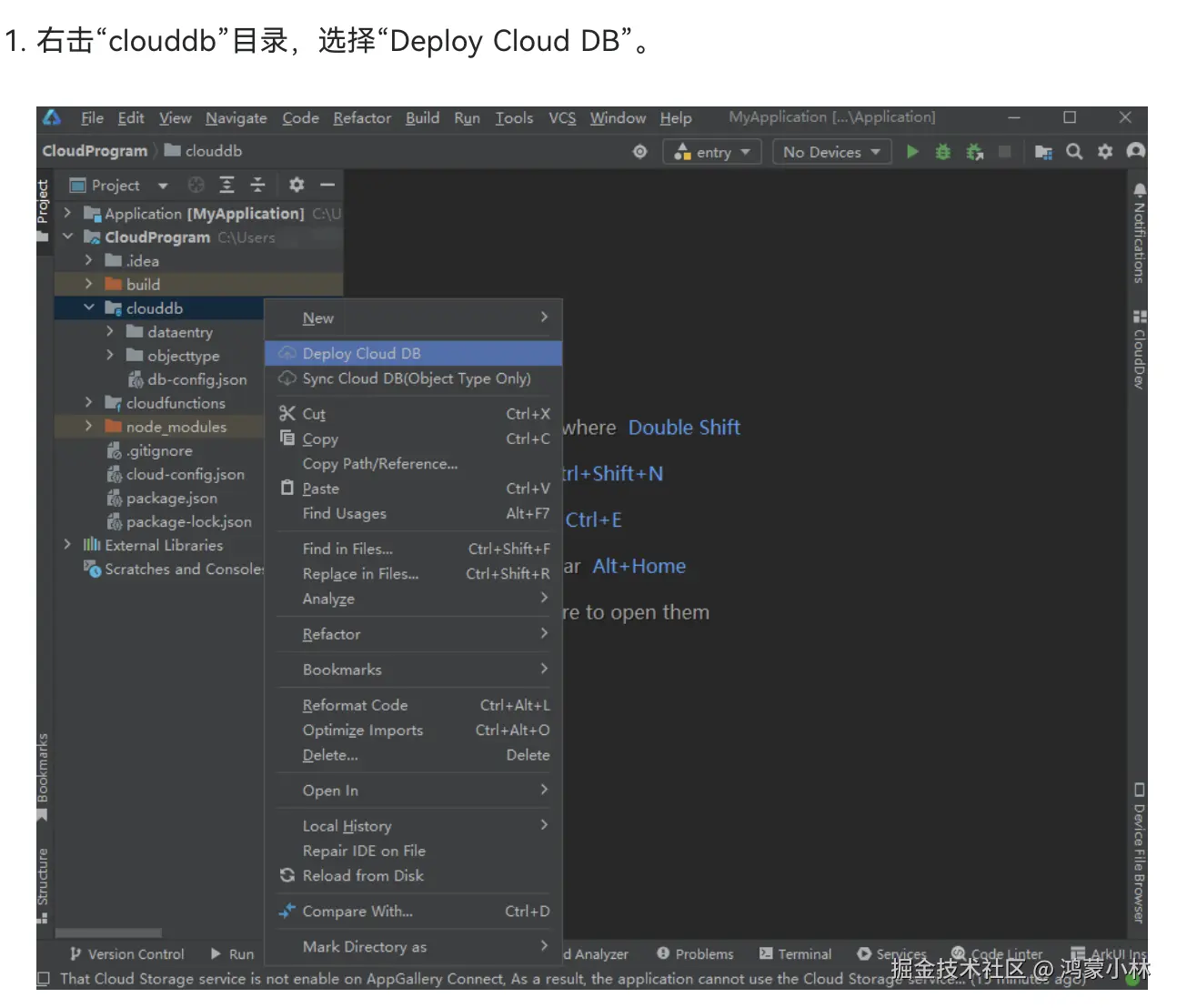Click the status bar tool window toggle icon

click(43, 979)
